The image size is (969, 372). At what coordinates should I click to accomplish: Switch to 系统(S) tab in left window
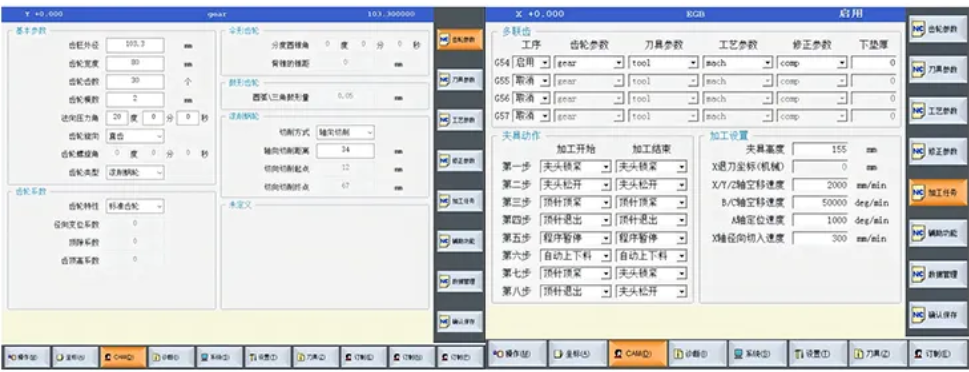click(x=219, y=357)
